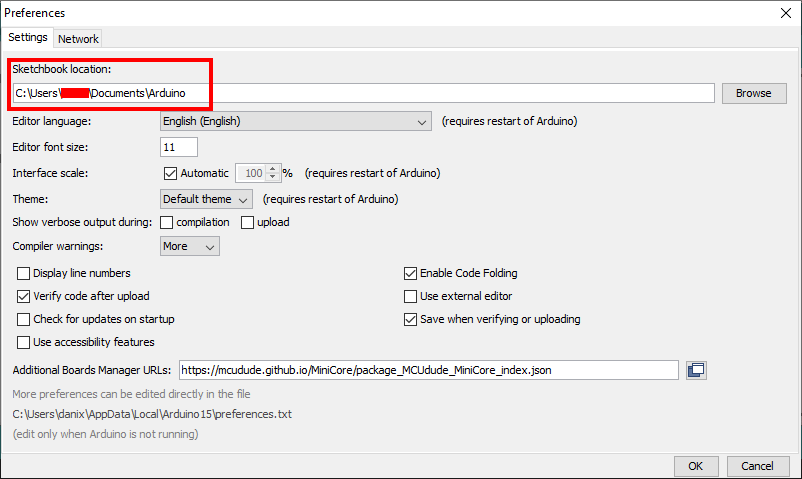Image resolution: width=802 pixels, height=479 pixels.
Task: Open the Default theme dropdown
Action: pos(206,199)
